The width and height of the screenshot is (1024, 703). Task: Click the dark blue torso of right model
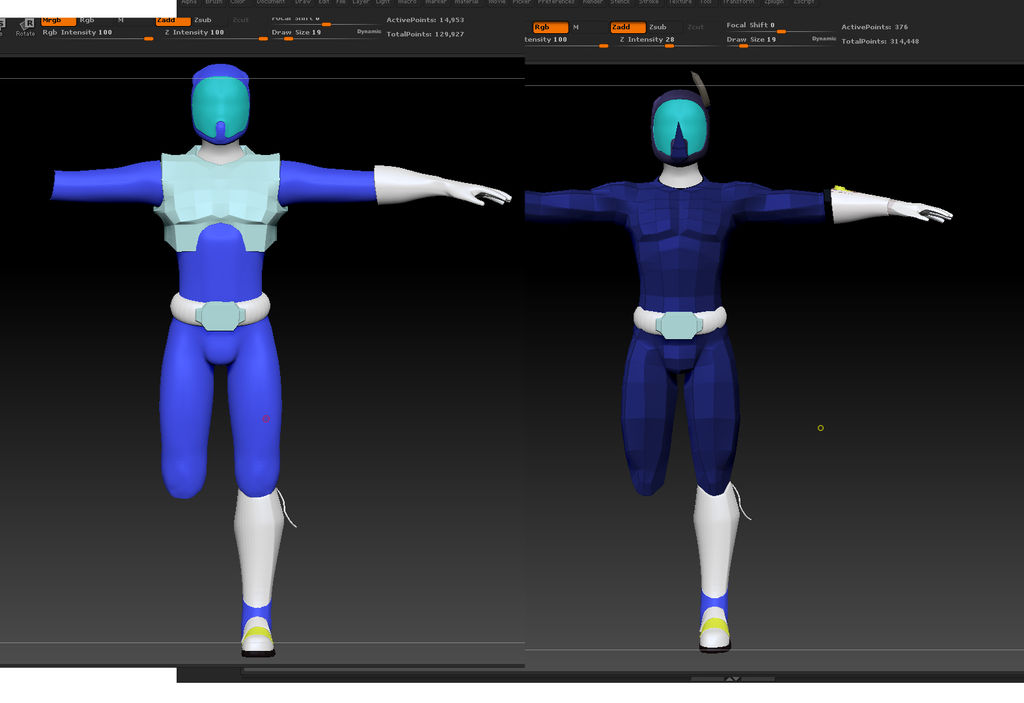pos(679,248)
